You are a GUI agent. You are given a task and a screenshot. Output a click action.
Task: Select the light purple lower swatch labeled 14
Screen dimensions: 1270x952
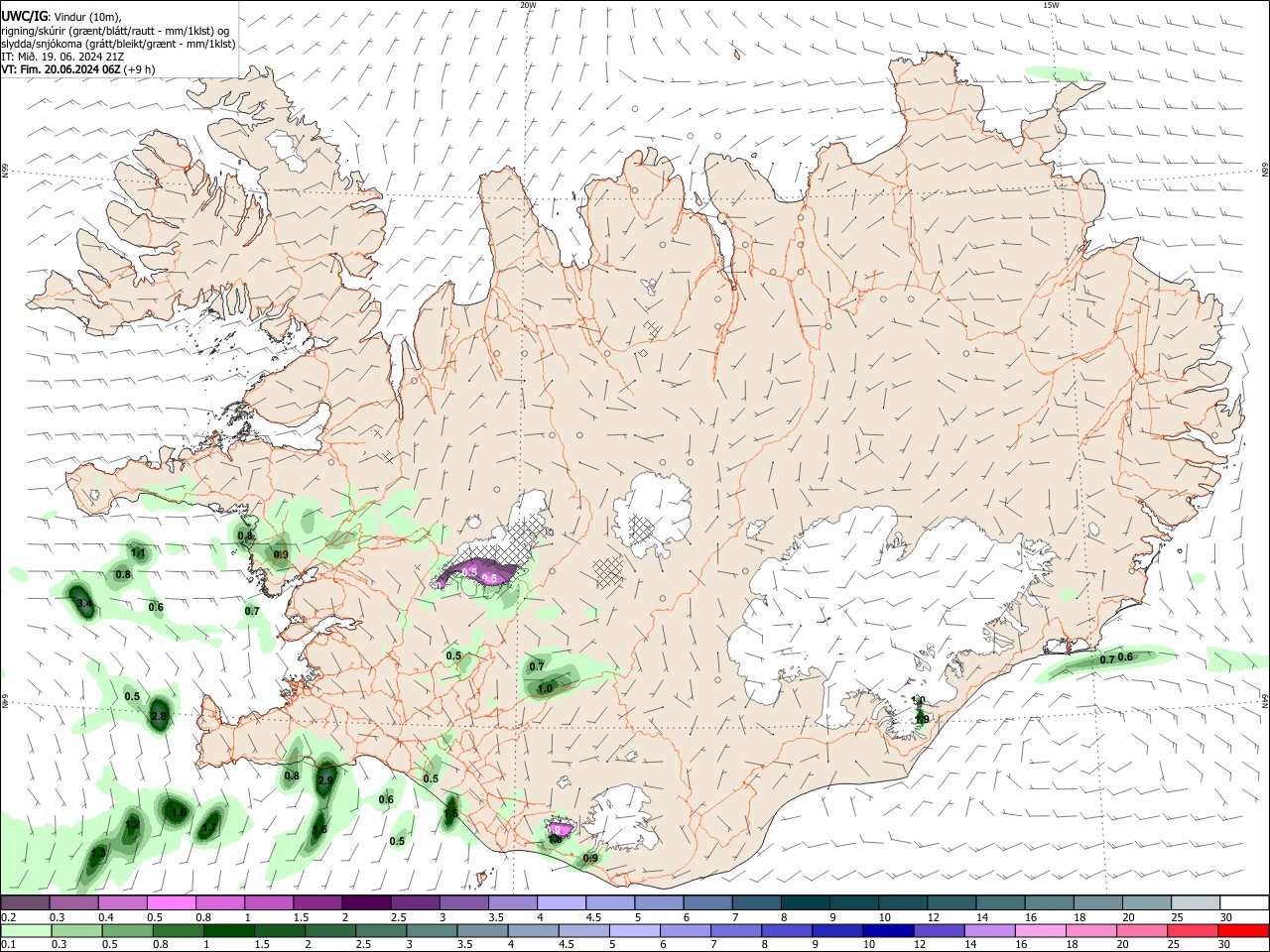(989, 930)
